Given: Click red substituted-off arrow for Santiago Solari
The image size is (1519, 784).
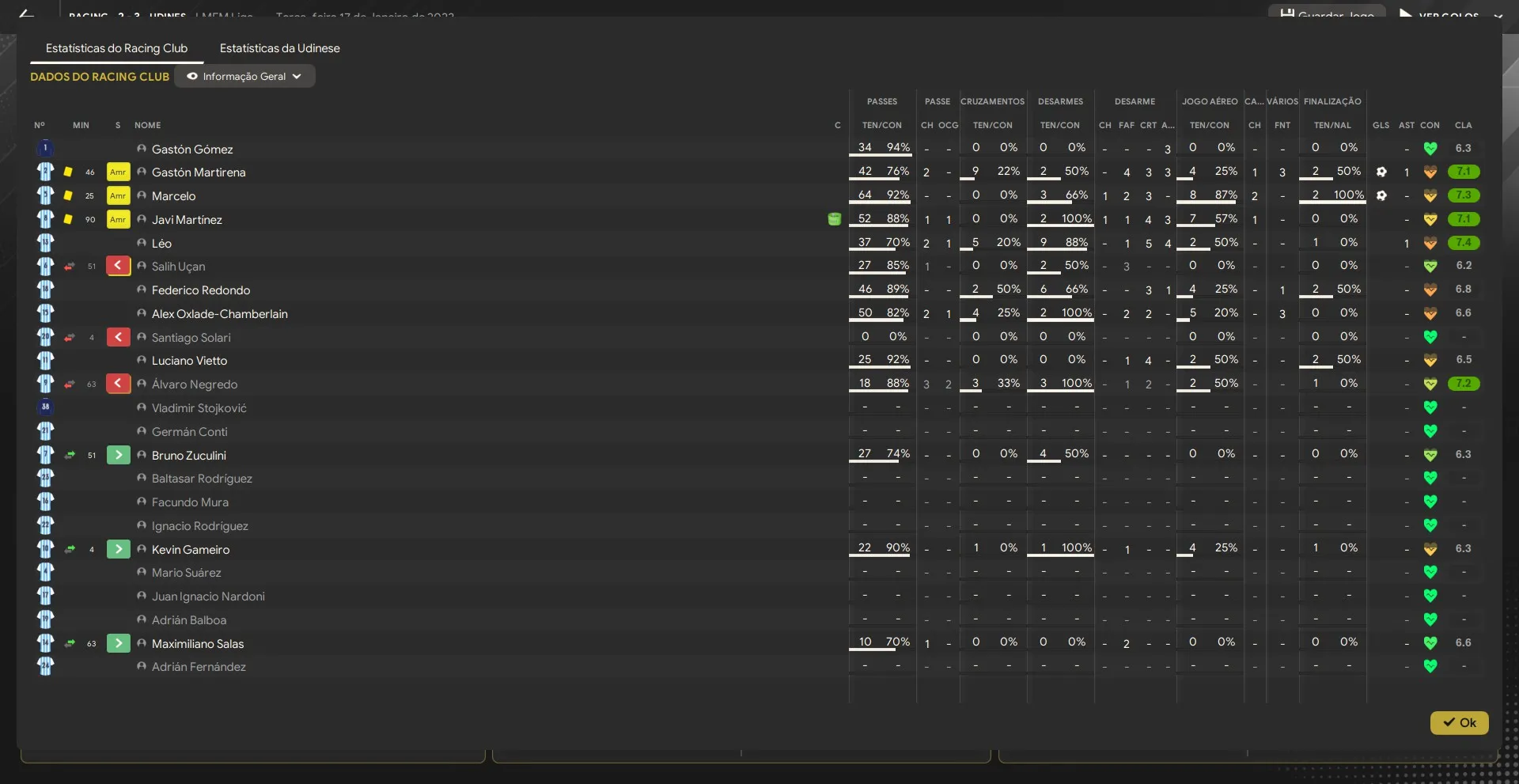Looking at the screenshot, I should [x=118, y=337].
